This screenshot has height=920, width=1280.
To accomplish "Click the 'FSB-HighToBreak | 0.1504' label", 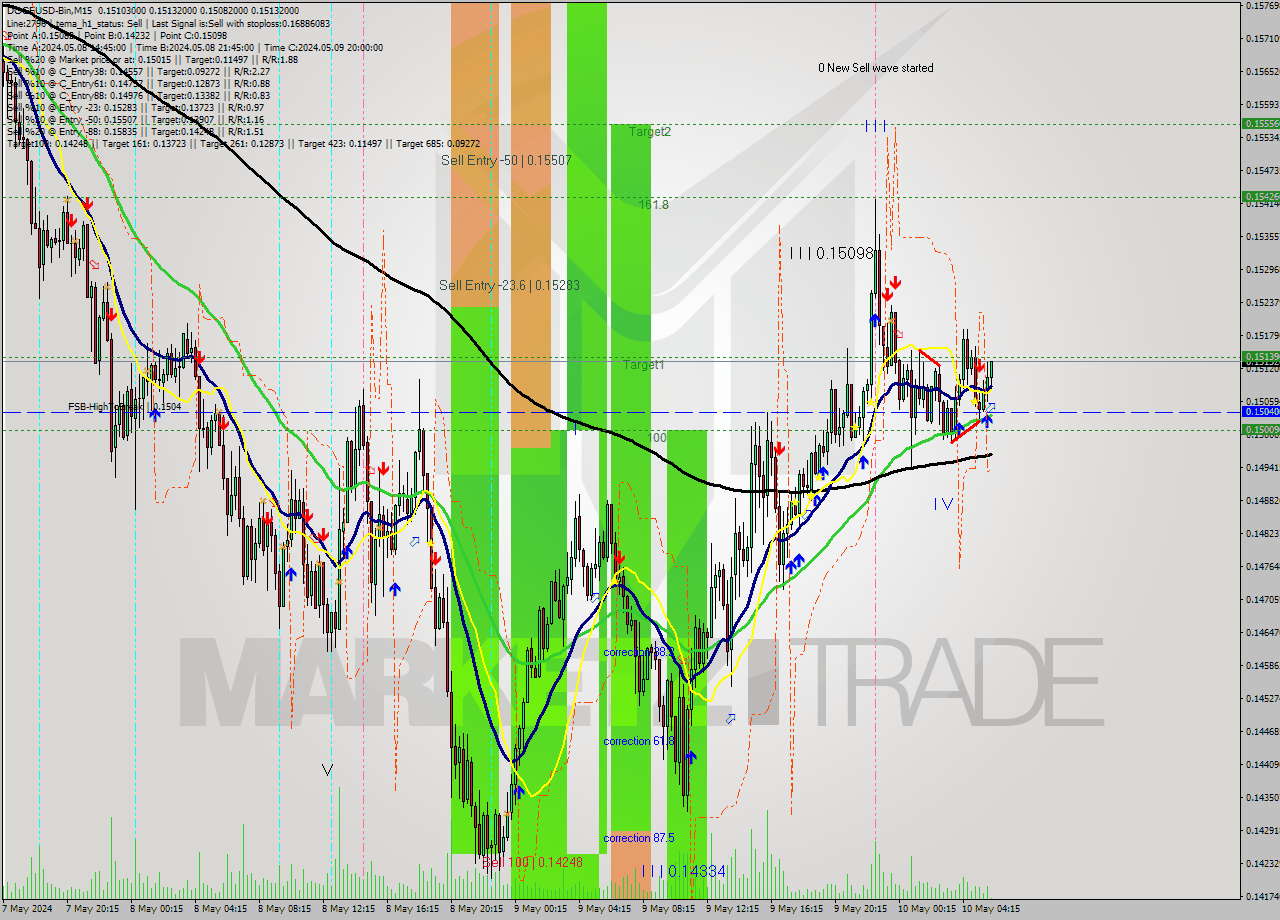I will (124, 407).
